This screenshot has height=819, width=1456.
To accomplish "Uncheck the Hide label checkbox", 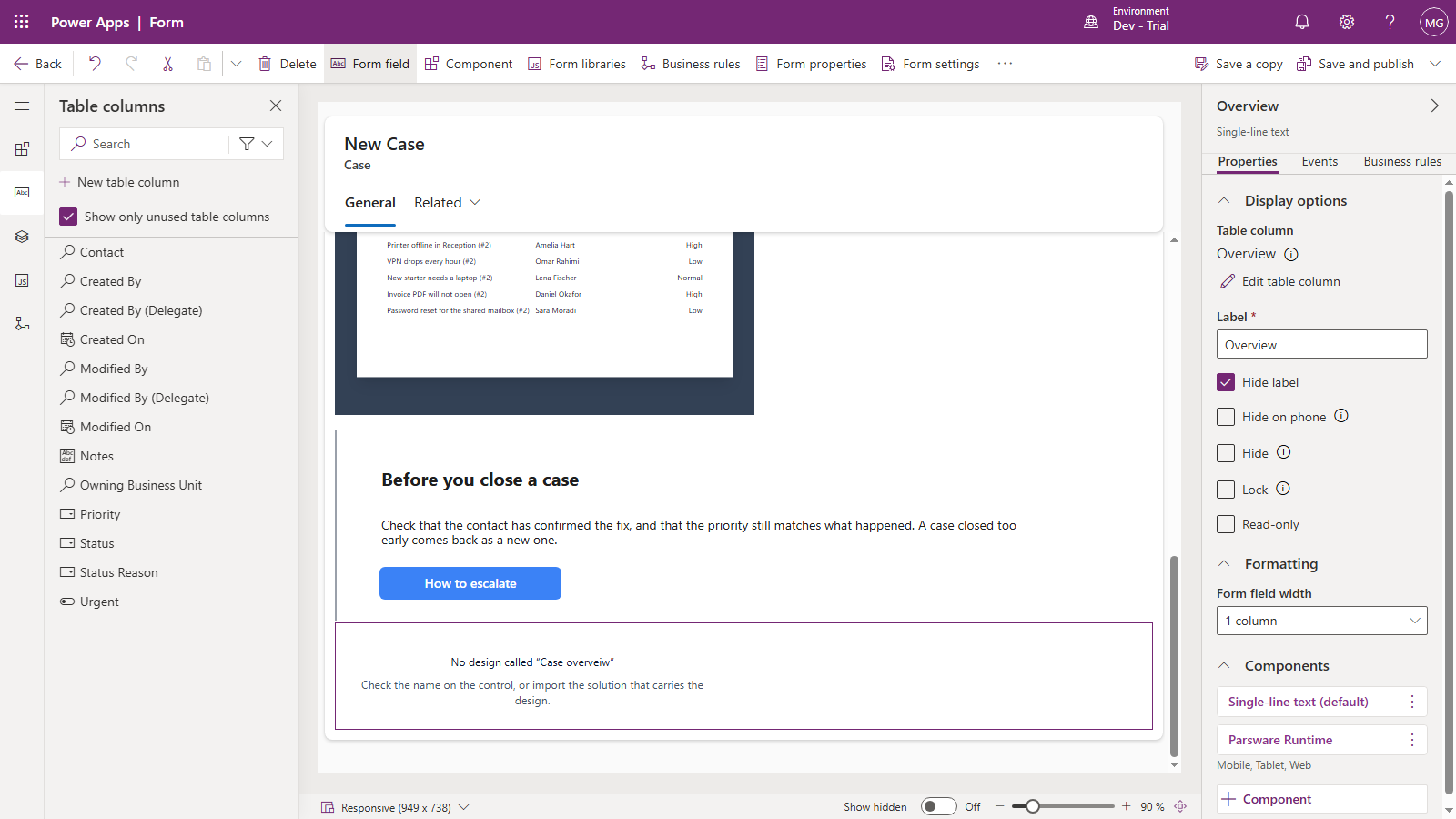I will click(x=1226, y=382).
